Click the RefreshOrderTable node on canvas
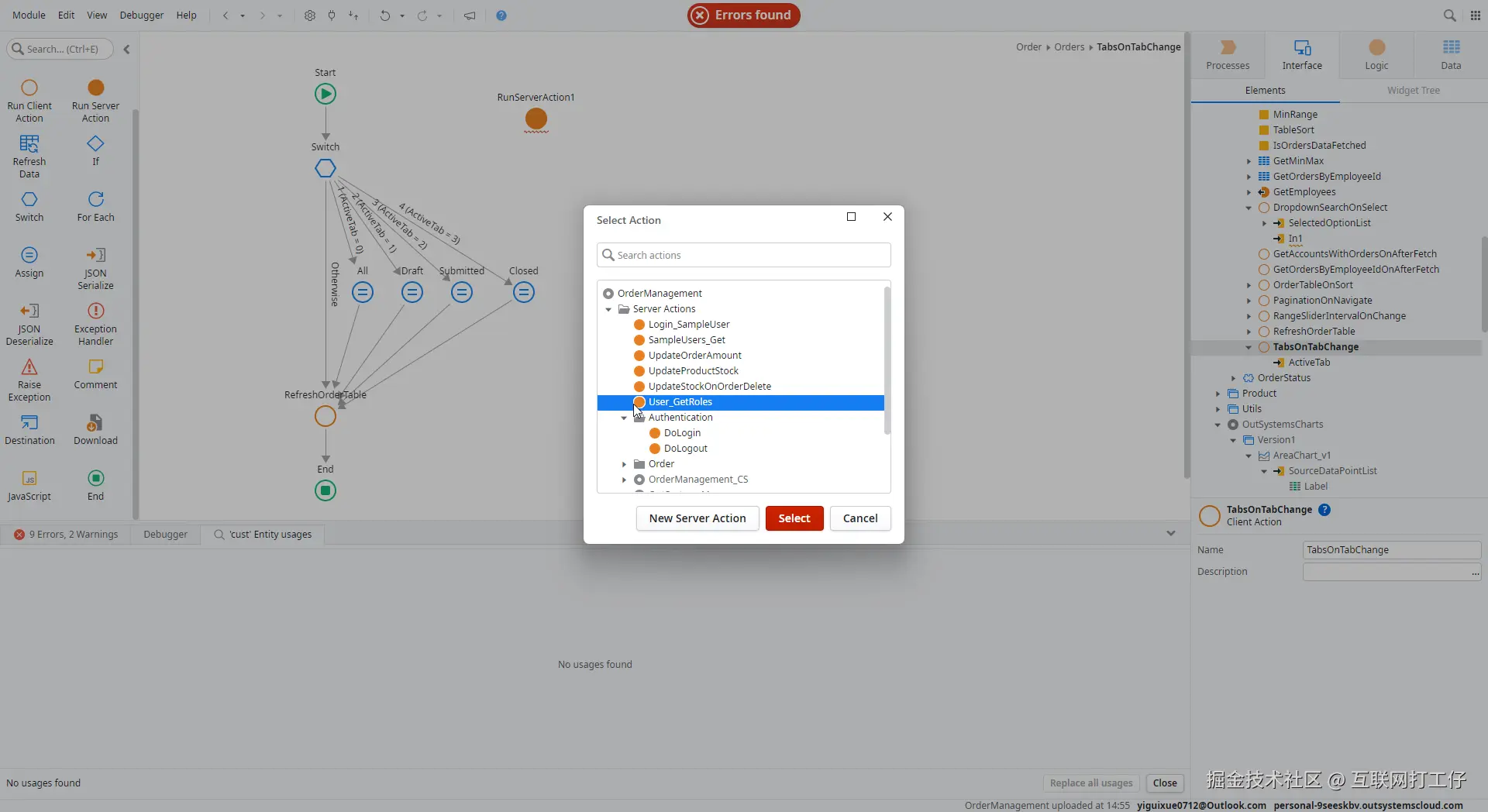The width and height of the screenshot is (1488, 812). pos(325,416)
